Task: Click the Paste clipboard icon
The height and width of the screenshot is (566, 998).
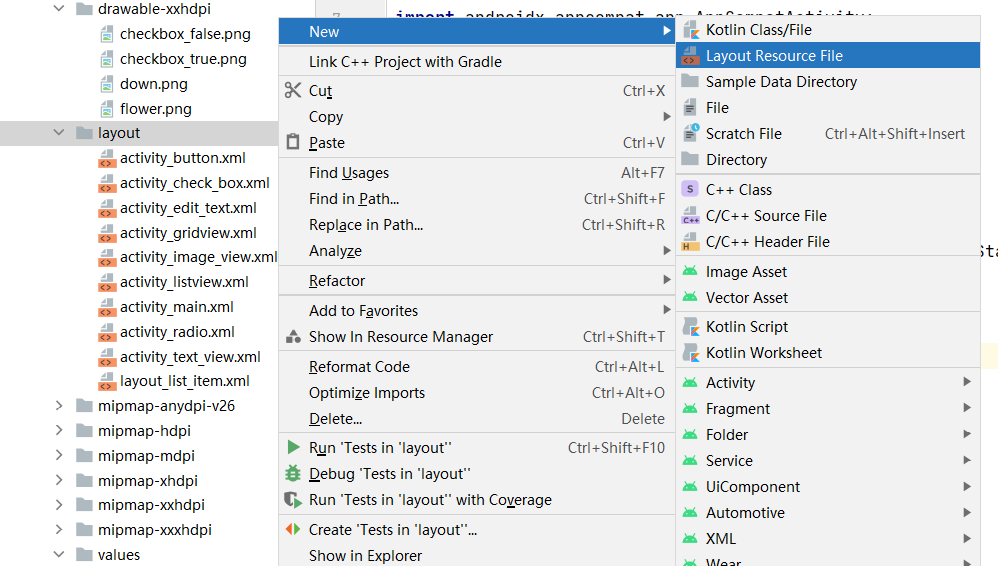Action: click(293, 143)
